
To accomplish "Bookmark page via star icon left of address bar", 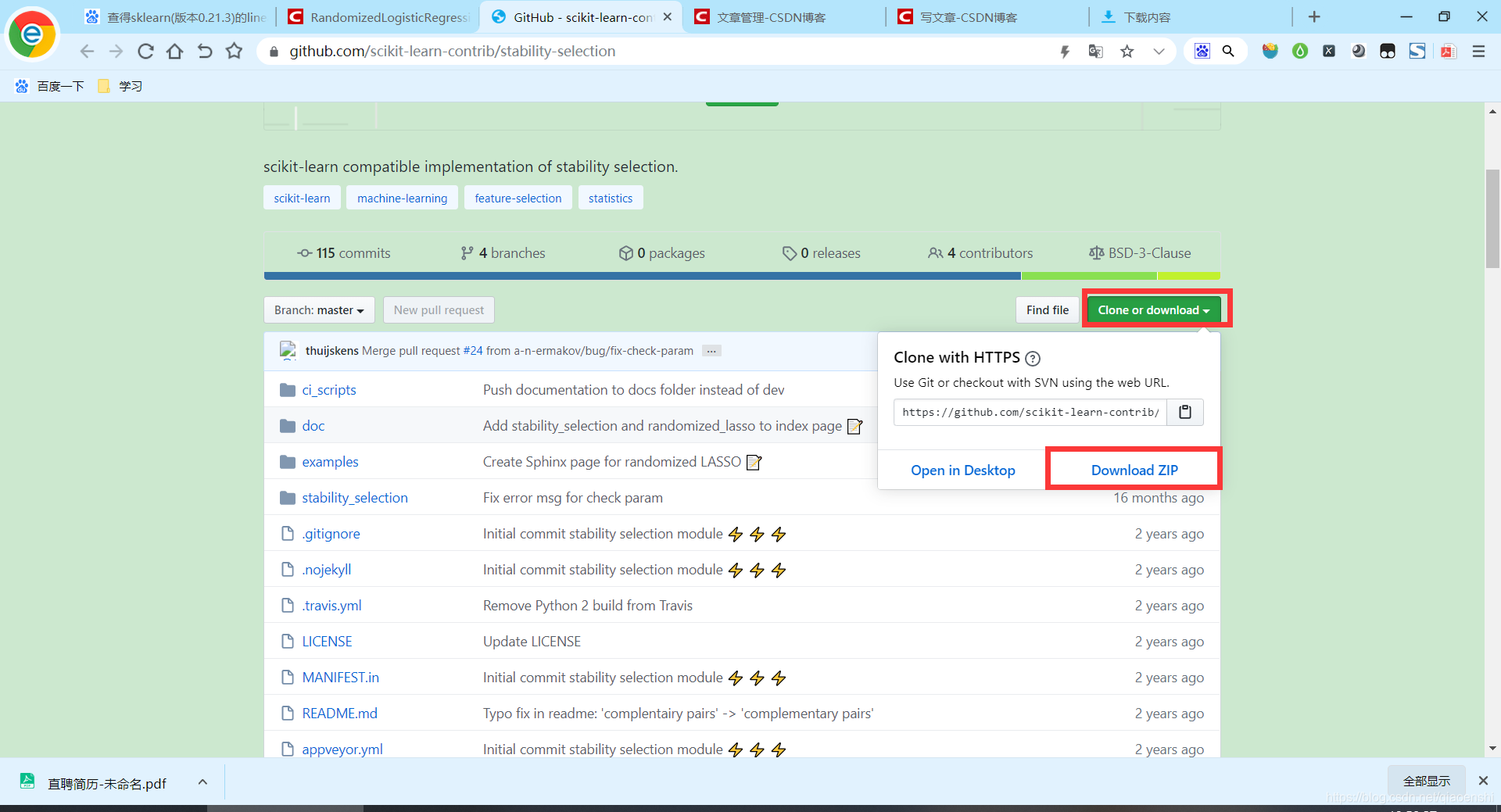I will click(234, 52).
